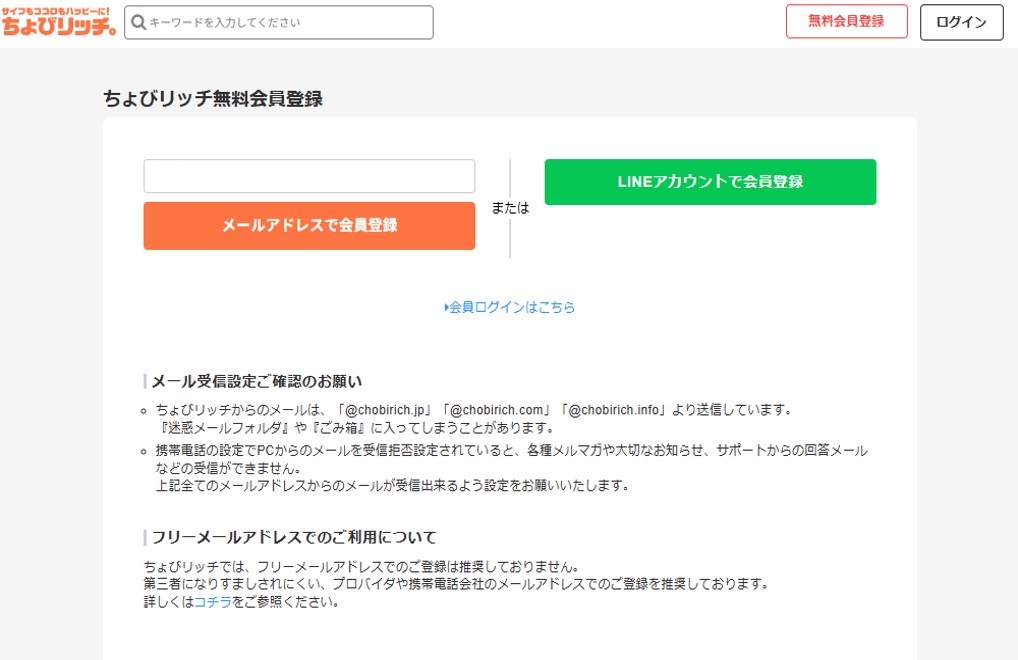1018x660 pixels.
Task: Click the @chobirich.jp domain text
Action: click(x=386, y=410)
